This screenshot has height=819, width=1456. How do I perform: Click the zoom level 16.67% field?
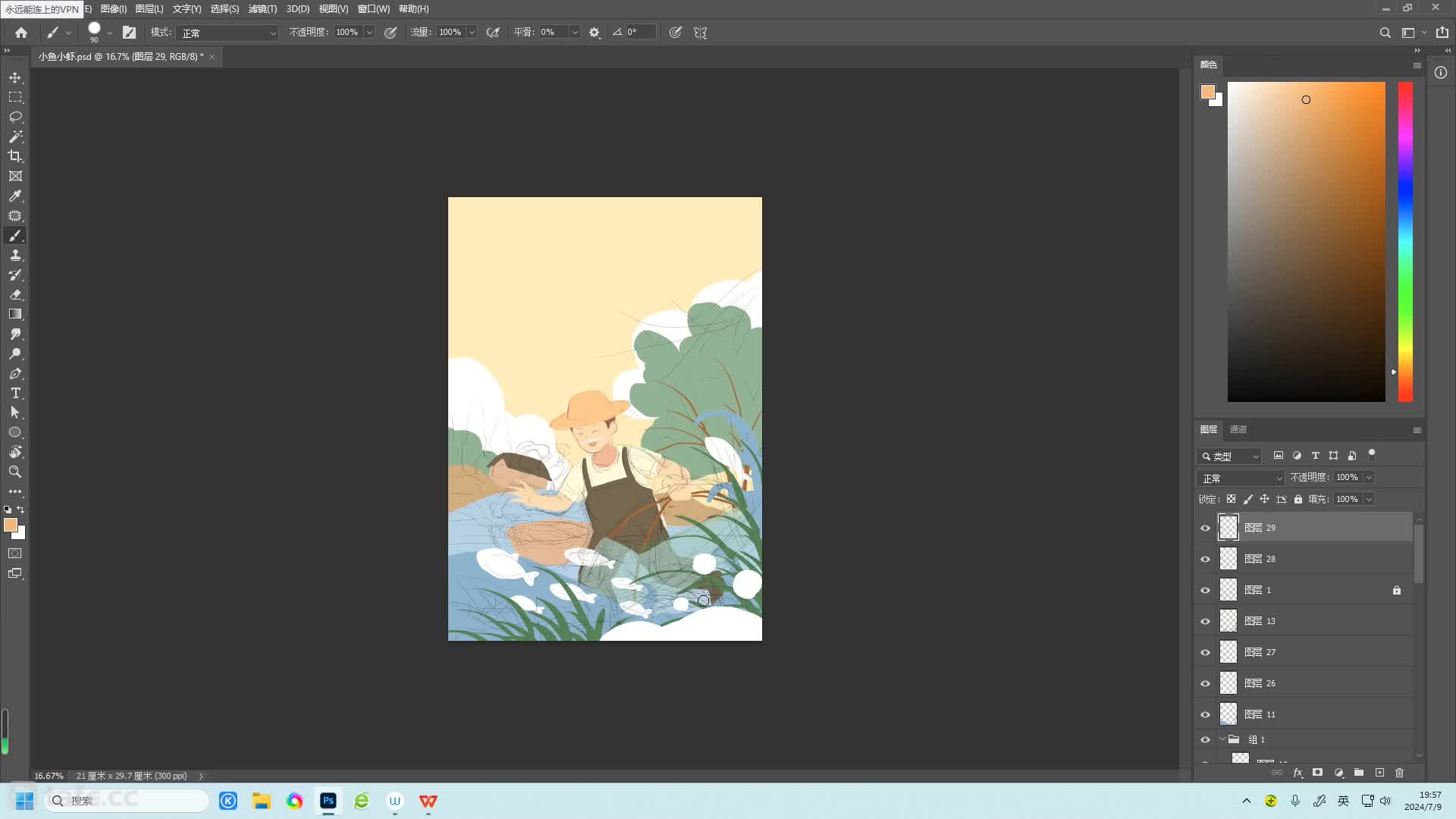tap(49, 776)
